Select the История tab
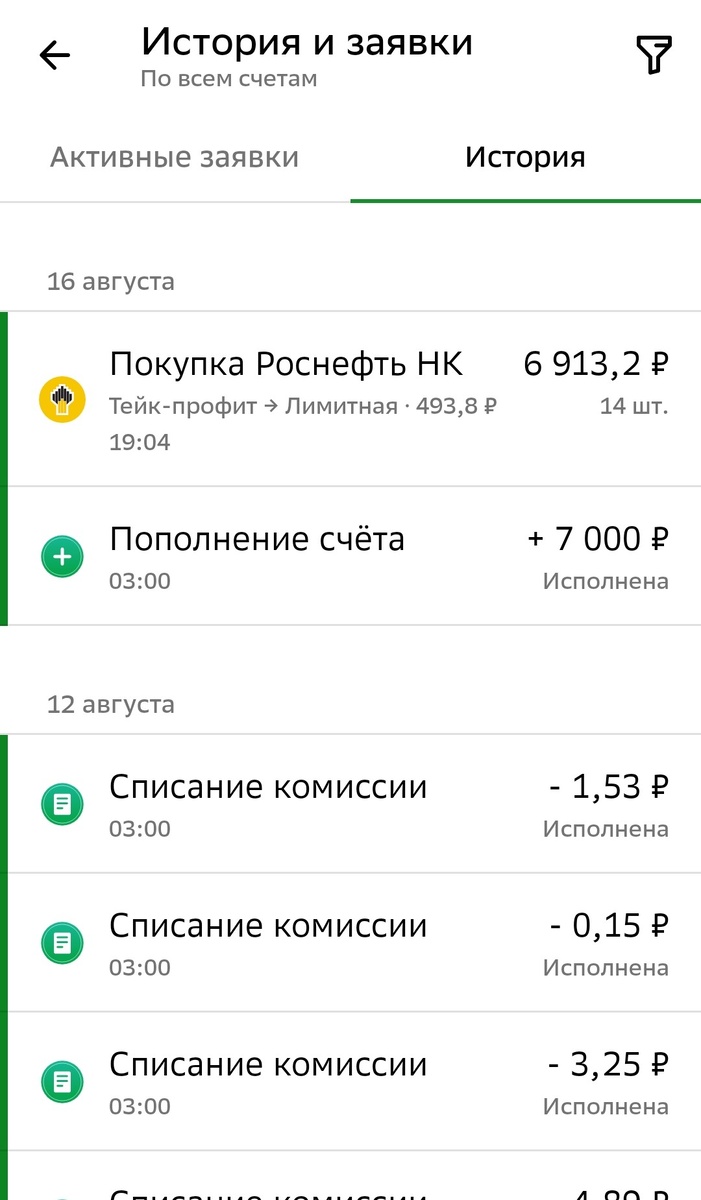The image size is (701, 1200). click(x=524, y=157)
